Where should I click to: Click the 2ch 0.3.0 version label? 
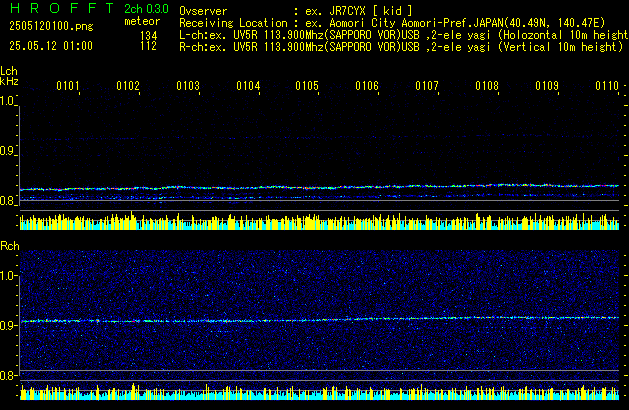[146, 8]
